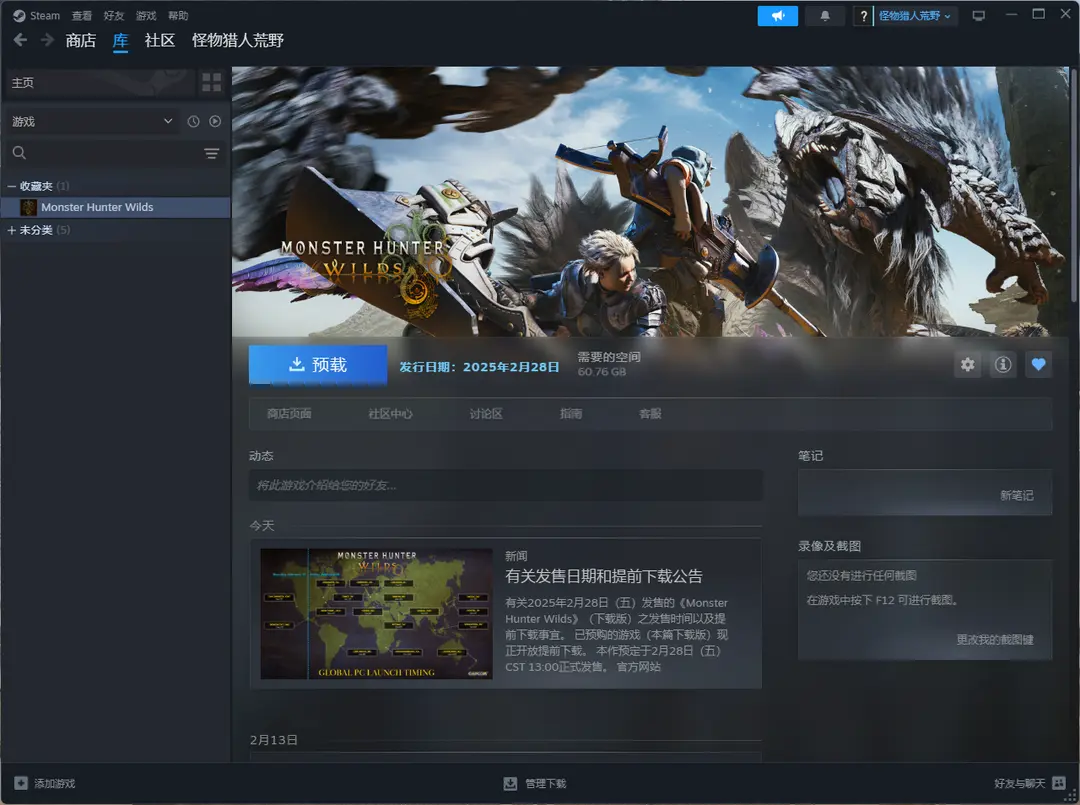Screen dimensions: 1080x805
Task: Click 更改我的截图键 link
Action: click(x=995, y=640)
